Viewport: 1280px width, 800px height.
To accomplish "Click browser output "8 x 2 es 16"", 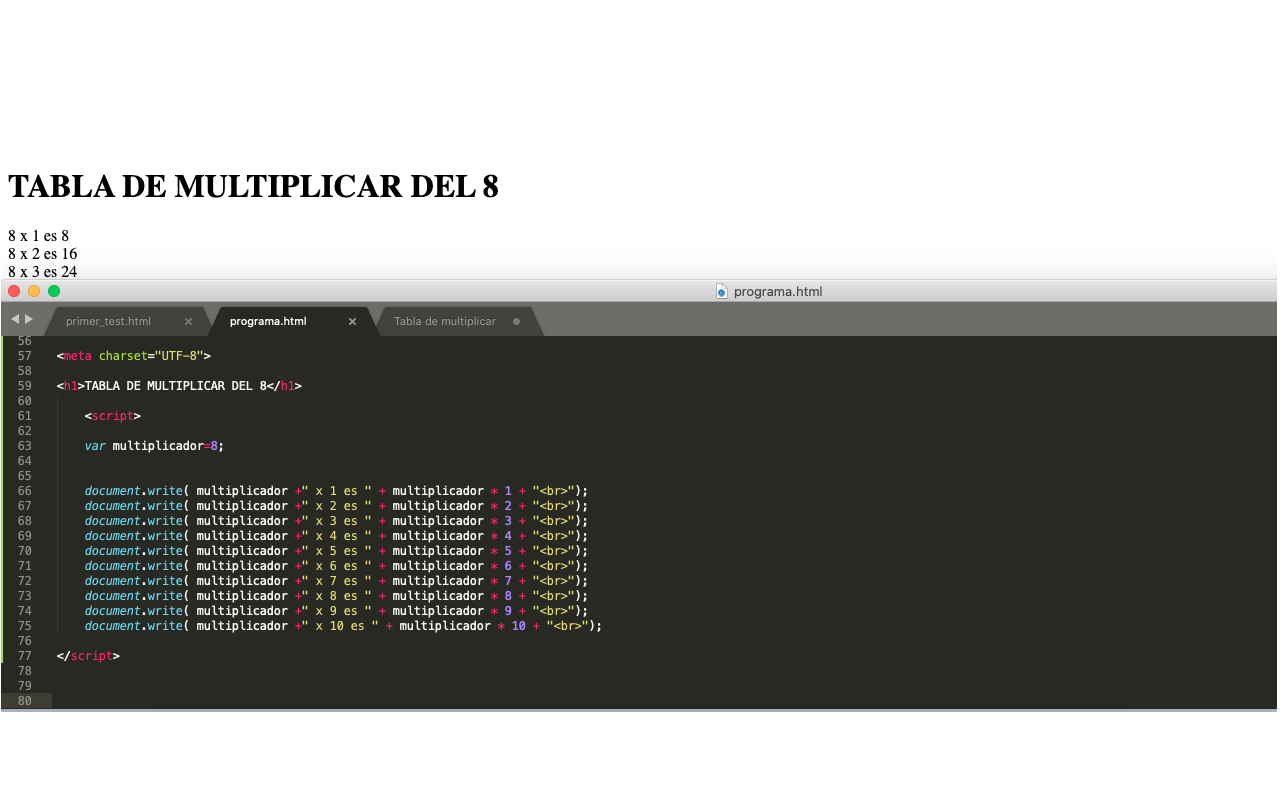I will pos(42,254).
